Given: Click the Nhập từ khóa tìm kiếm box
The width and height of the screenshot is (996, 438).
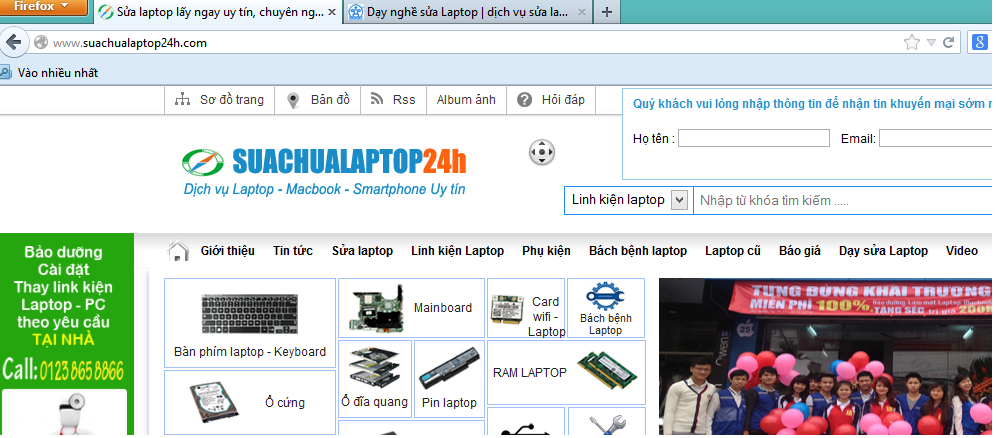Looking at the screenshot, I should click(x=844, y=201).
